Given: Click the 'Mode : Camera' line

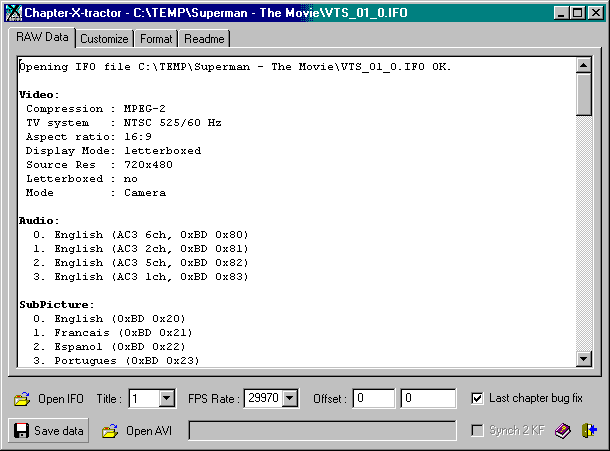Looking at the screenshot, I should click(96, 193).
